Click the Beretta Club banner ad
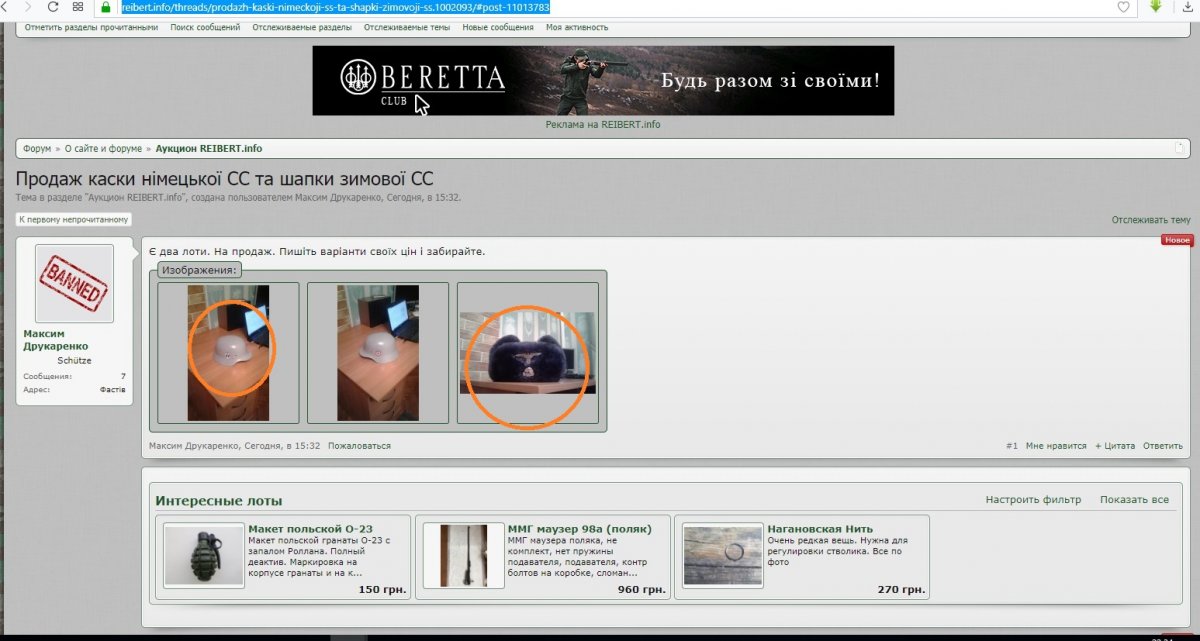Viewport: 1200px width, 641px height. click(603, 80)
